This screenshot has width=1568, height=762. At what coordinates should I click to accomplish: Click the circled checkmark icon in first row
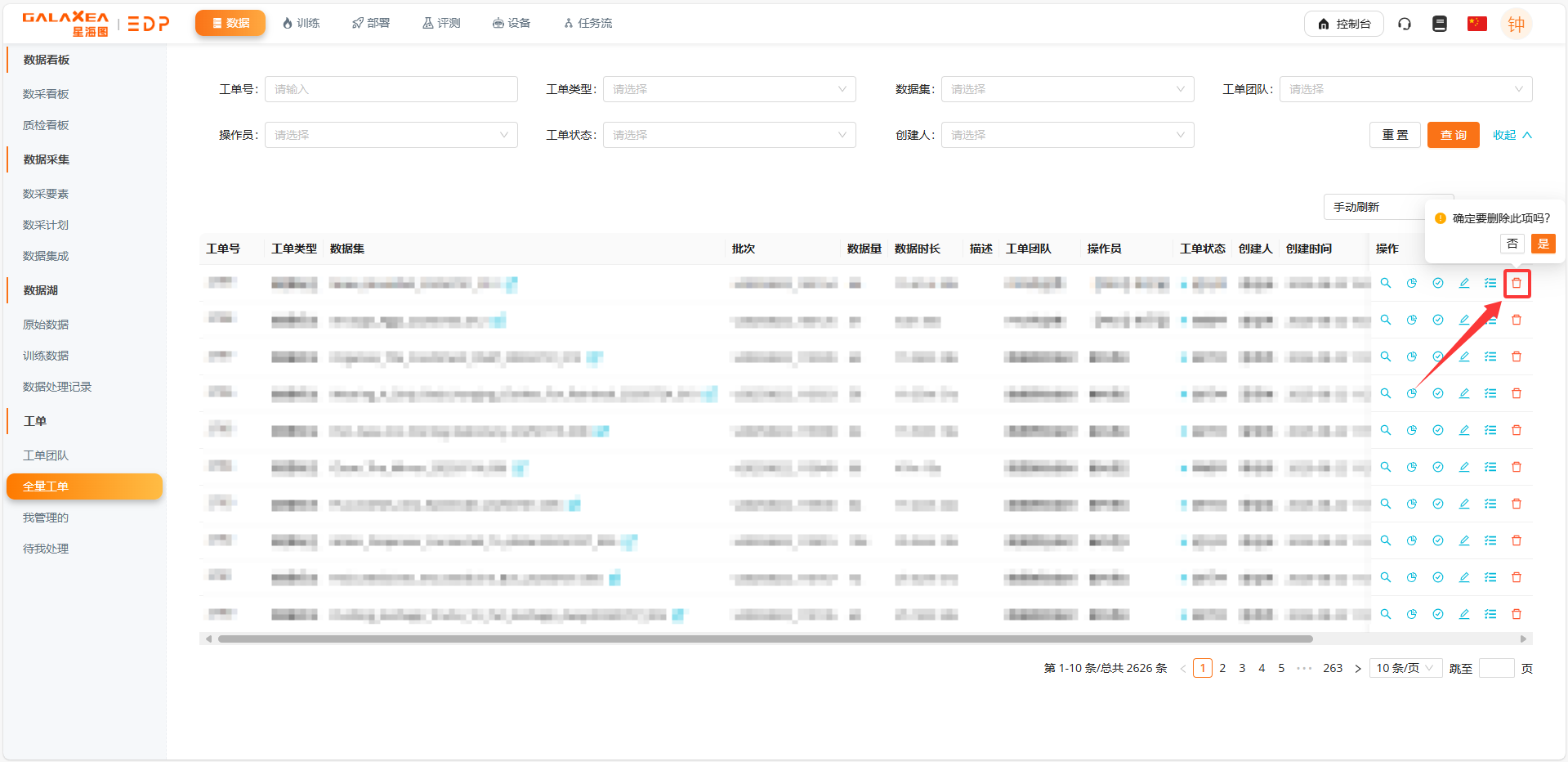pos(1437,283)
